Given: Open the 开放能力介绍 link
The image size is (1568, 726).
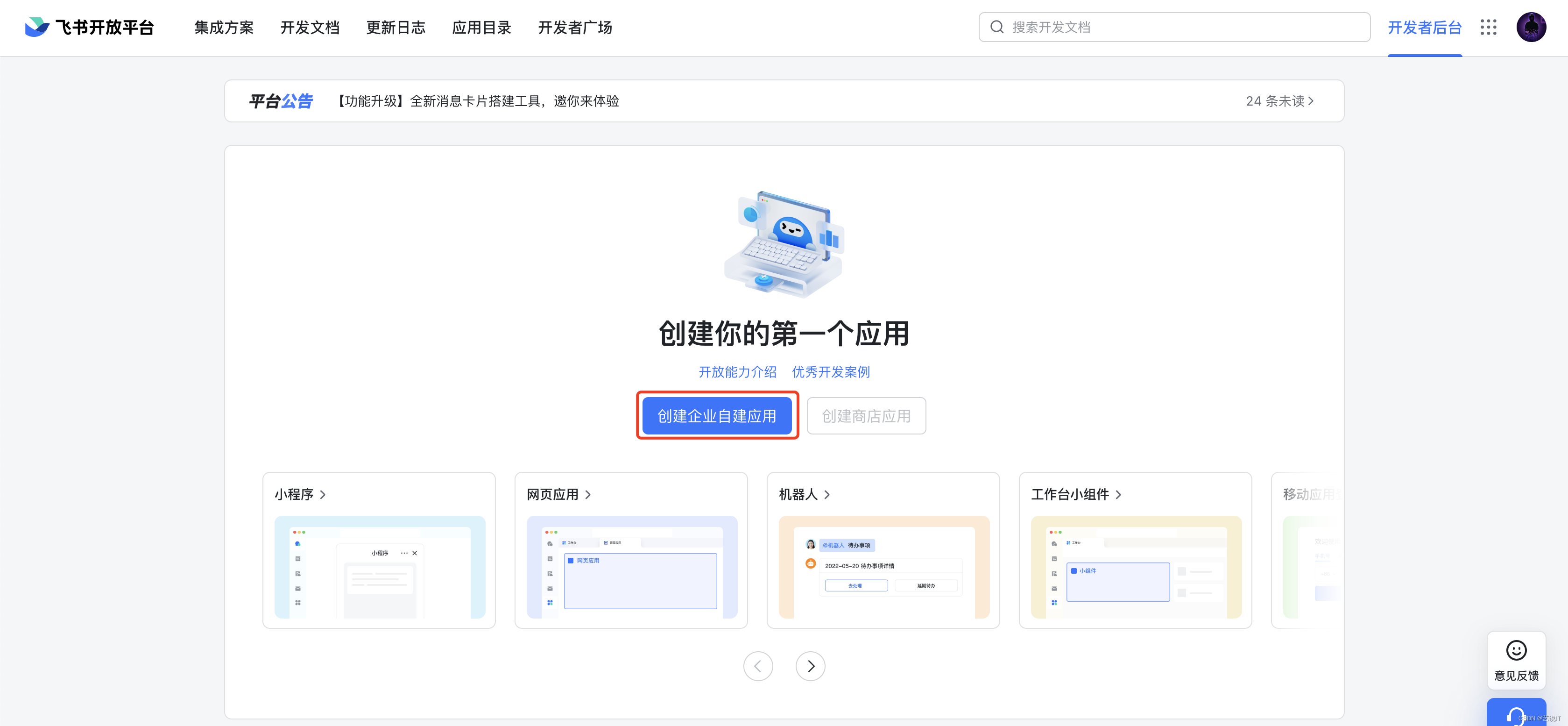Looking at the screenshot, I should [x=737, y=372].
